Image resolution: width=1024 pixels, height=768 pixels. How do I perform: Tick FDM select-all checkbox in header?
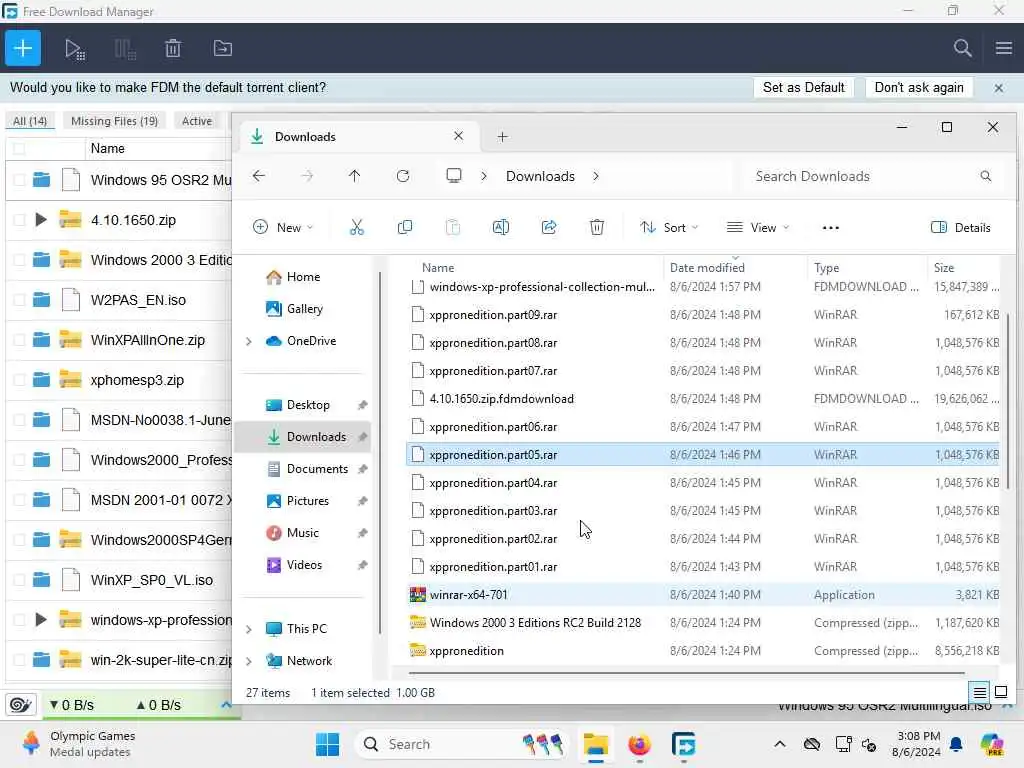pyautogui.click(x=19, y=148)
